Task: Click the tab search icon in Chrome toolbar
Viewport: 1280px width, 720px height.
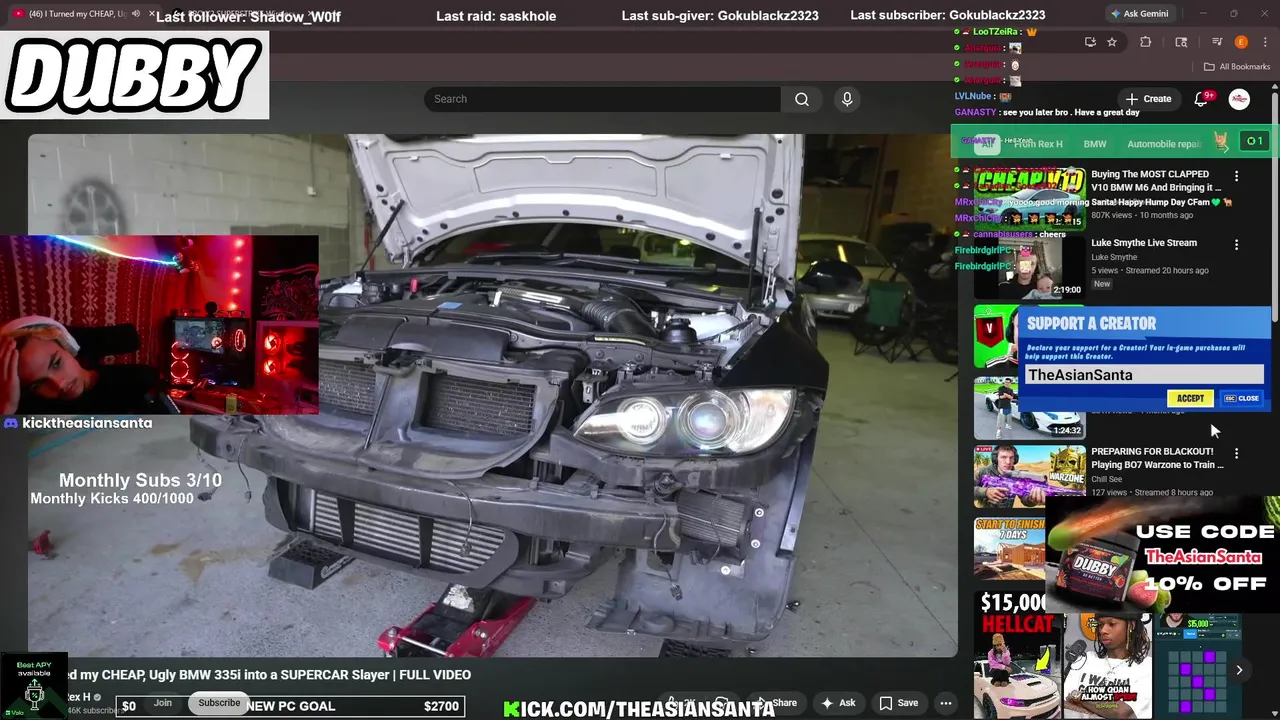Action: (1181, 42)
